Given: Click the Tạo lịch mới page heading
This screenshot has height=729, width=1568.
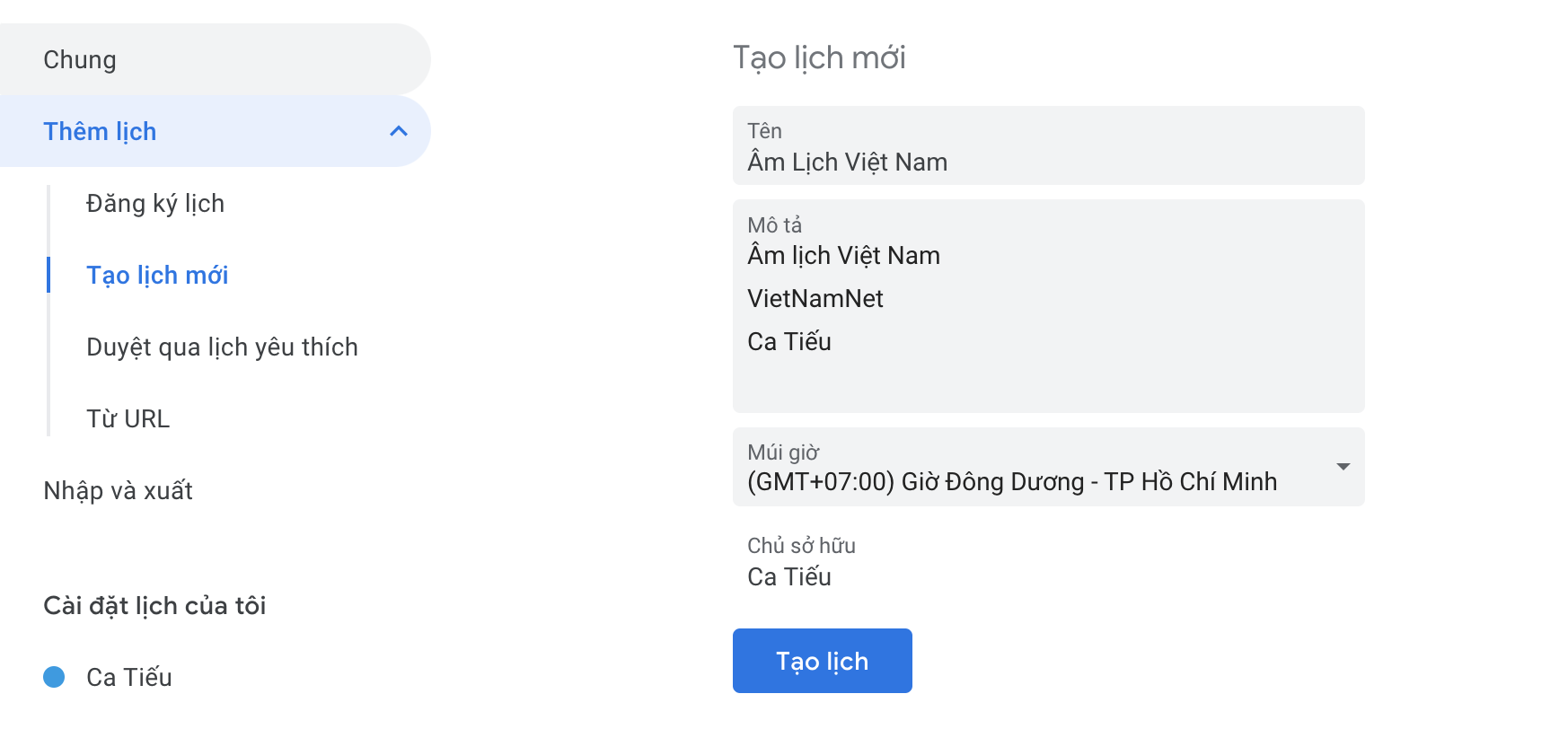Looking at the screenshot, I should [x=819, y=58].
